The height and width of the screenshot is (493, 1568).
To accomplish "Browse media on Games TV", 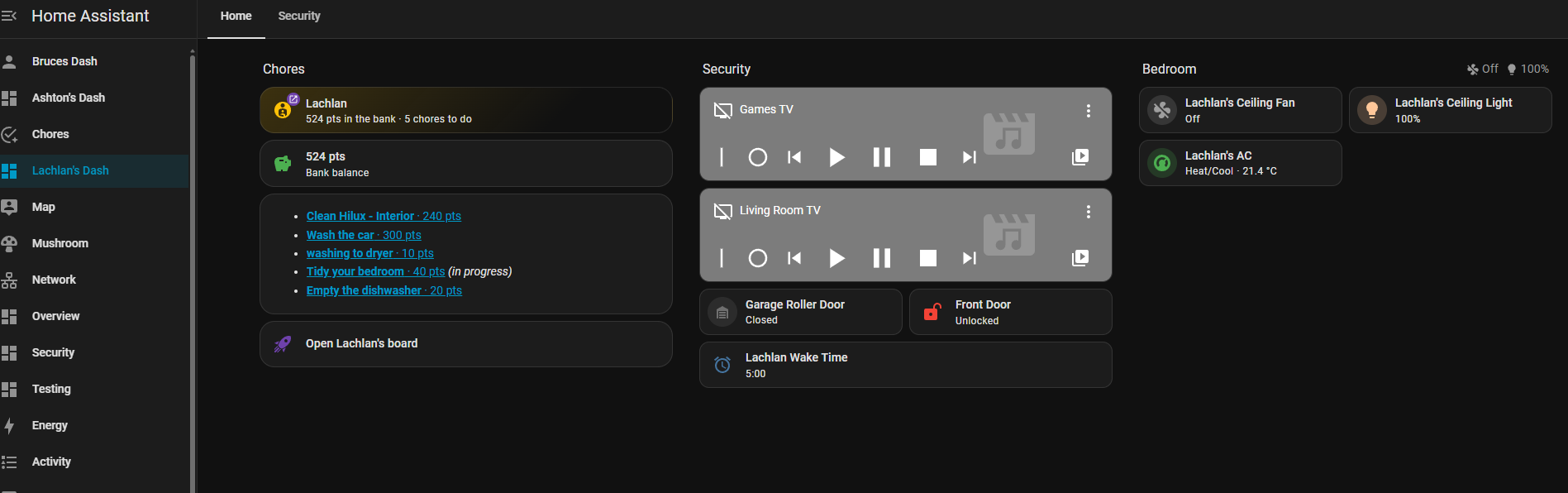I will coord(1080,157).
